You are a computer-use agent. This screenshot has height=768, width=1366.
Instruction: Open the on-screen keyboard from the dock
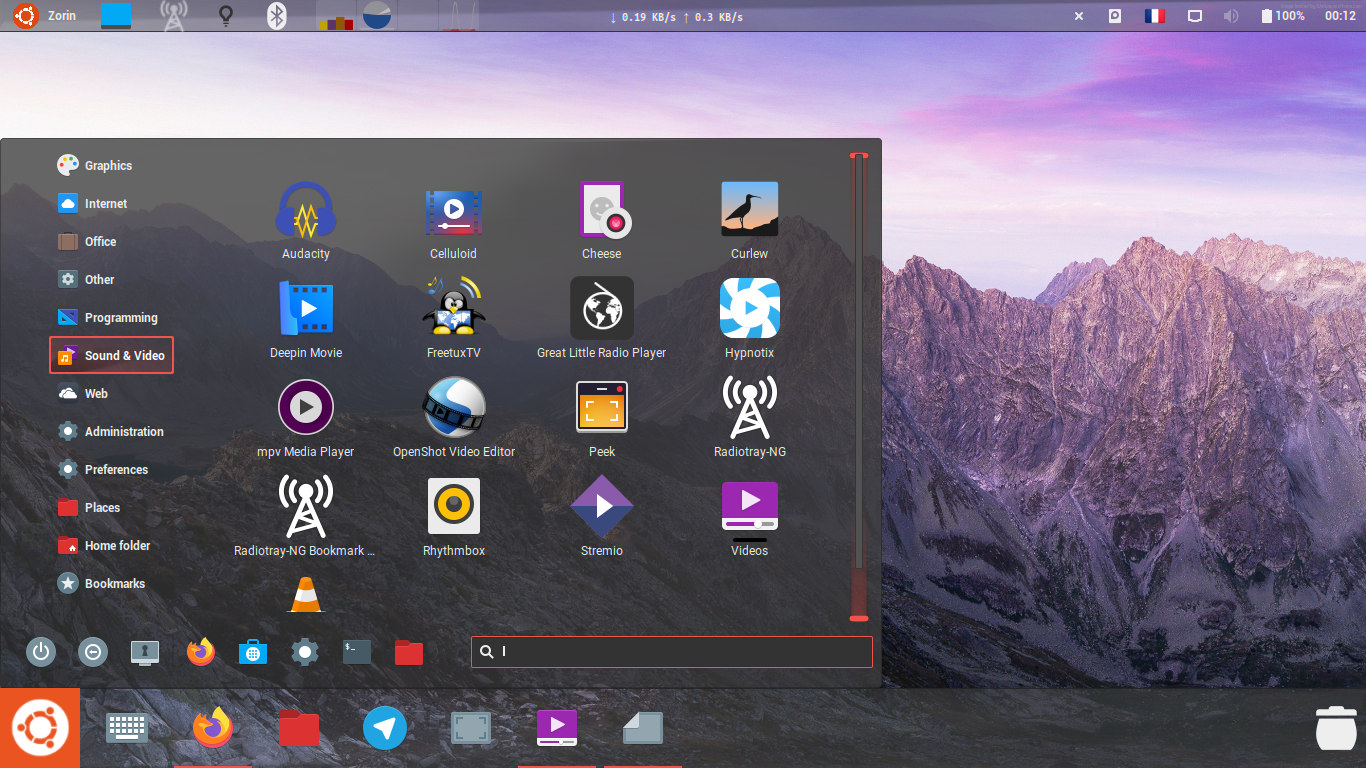coord(127,727)
